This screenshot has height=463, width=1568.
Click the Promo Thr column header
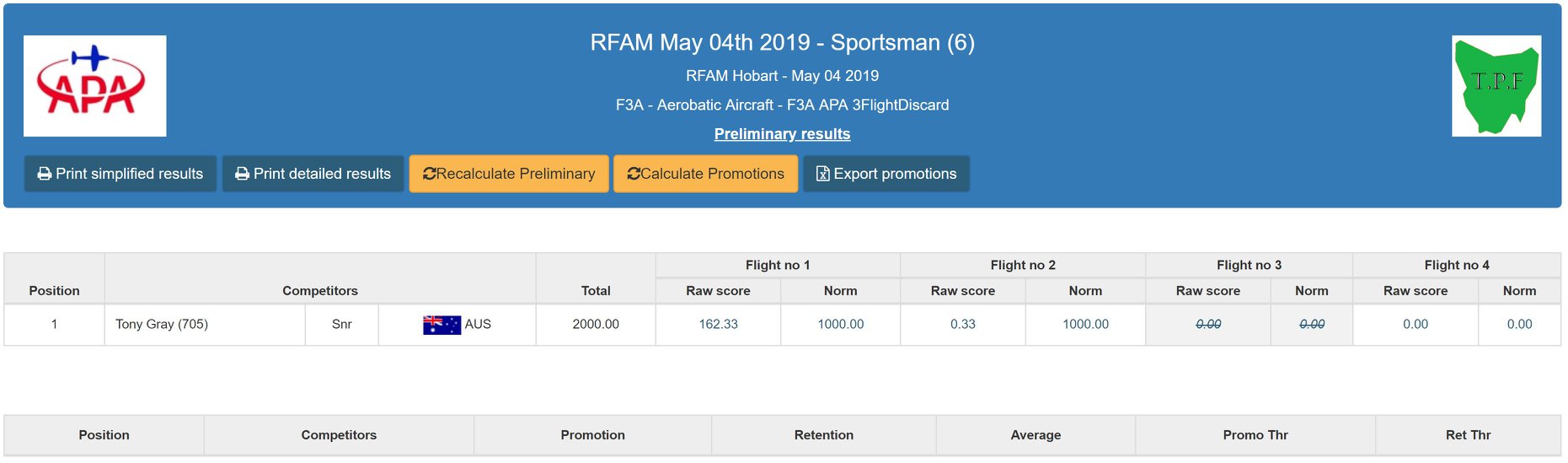(x=1255, y=435)
